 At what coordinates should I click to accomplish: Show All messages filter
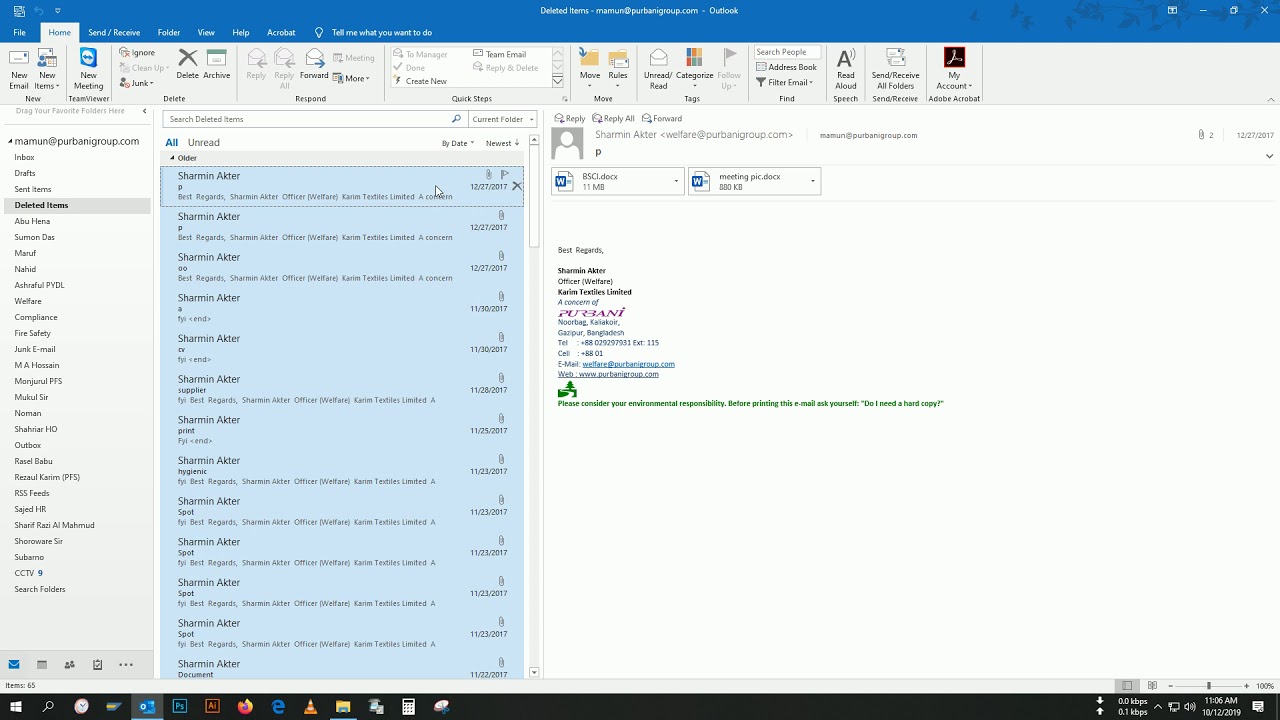click(172, 143)
